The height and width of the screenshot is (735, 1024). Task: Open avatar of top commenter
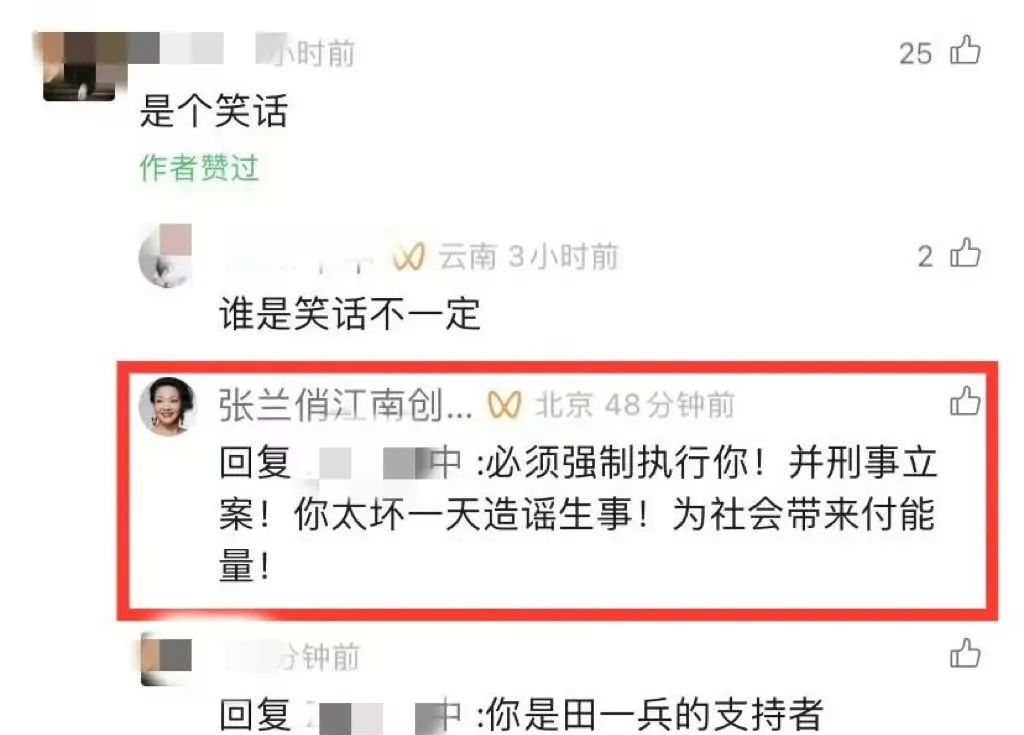79,66
